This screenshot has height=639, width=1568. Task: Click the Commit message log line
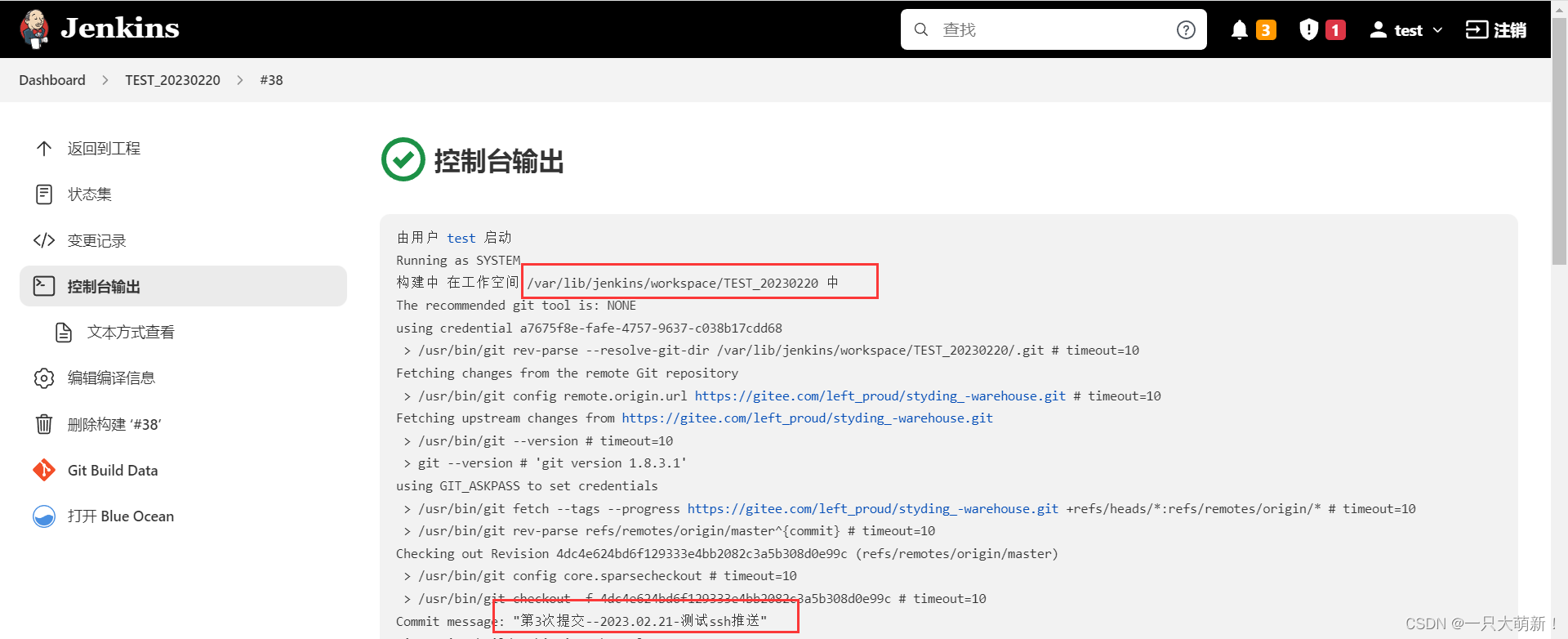point(581,622)
